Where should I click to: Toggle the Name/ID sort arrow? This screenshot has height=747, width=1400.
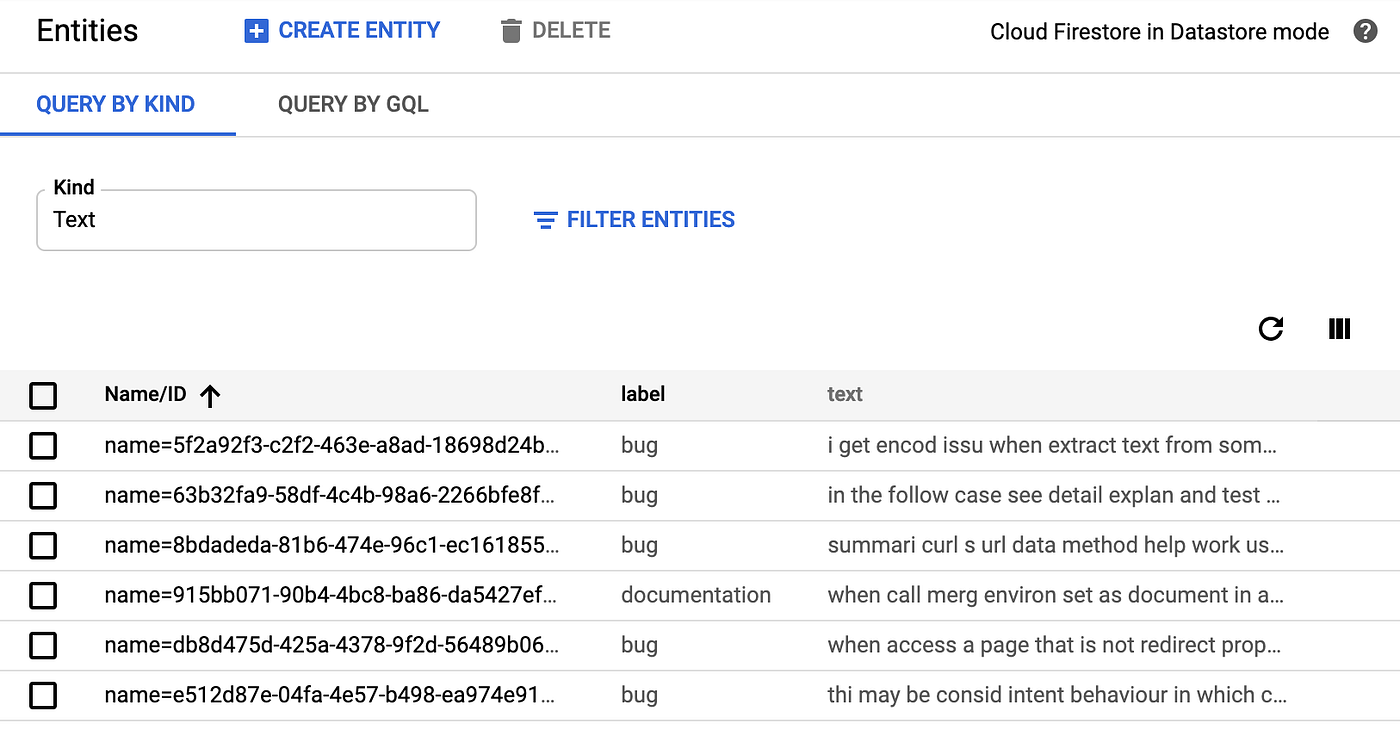coord(209,396)
